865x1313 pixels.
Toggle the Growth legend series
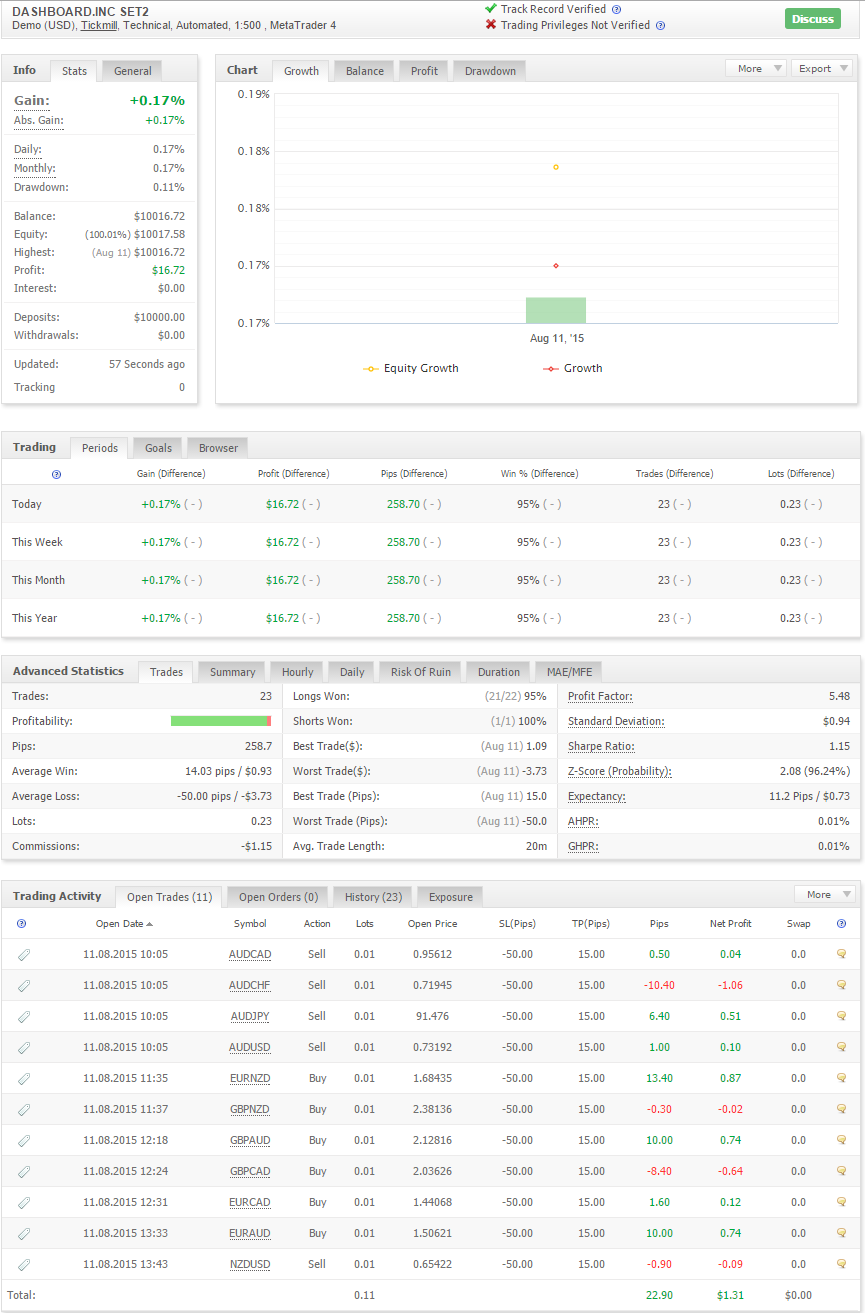coord(573,368)
